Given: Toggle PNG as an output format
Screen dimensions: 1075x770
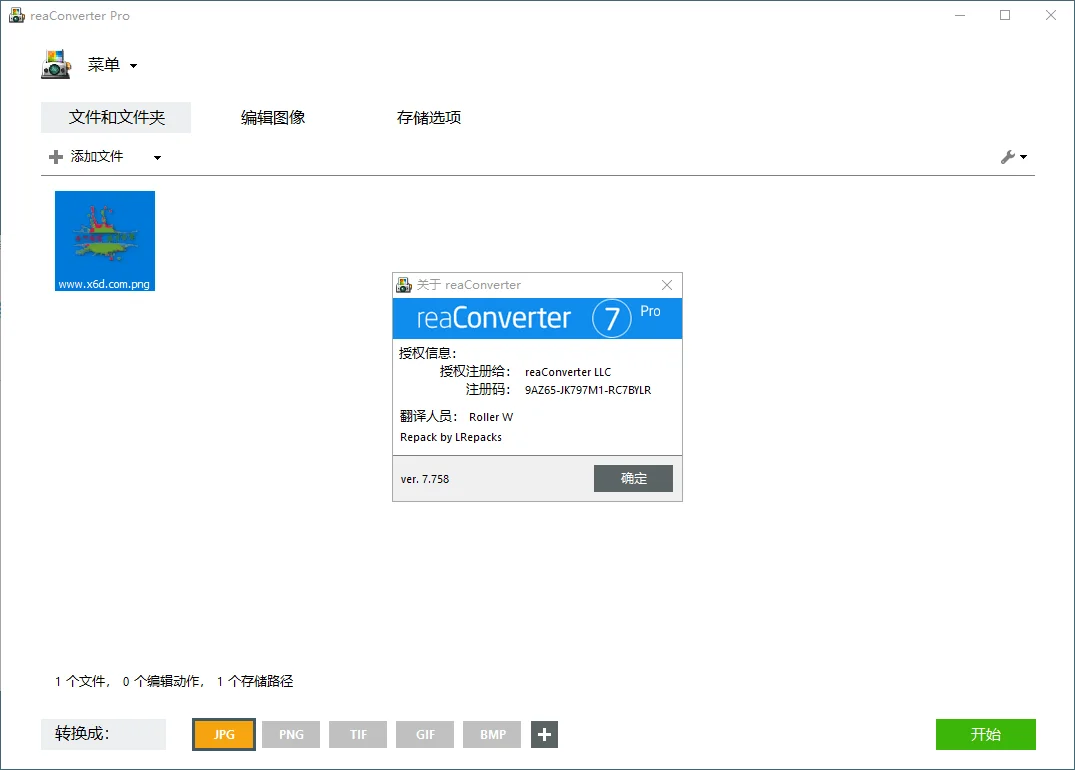Looking at the screenshot, I should click(x=290, y=734).
